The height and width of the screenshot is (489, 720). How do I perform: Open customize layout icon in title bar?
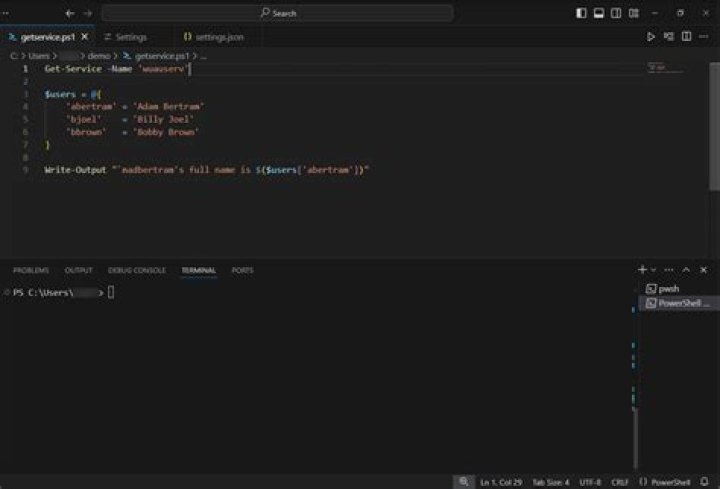click(634, 13)
